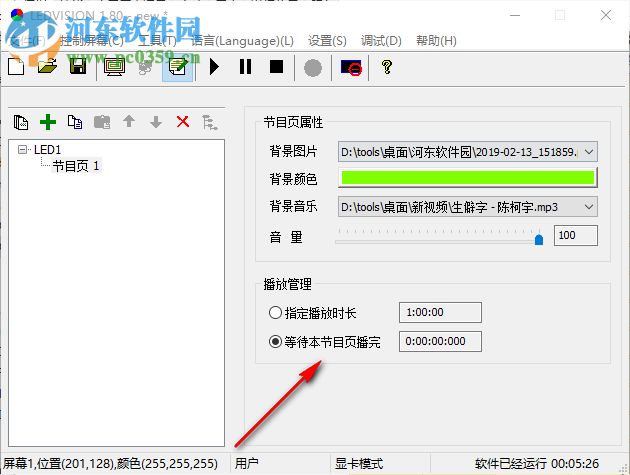Viewport: 630px width, 475px height.
Task: Open the 语言(Language)(L) menu
Action: [x=242, y=41]
